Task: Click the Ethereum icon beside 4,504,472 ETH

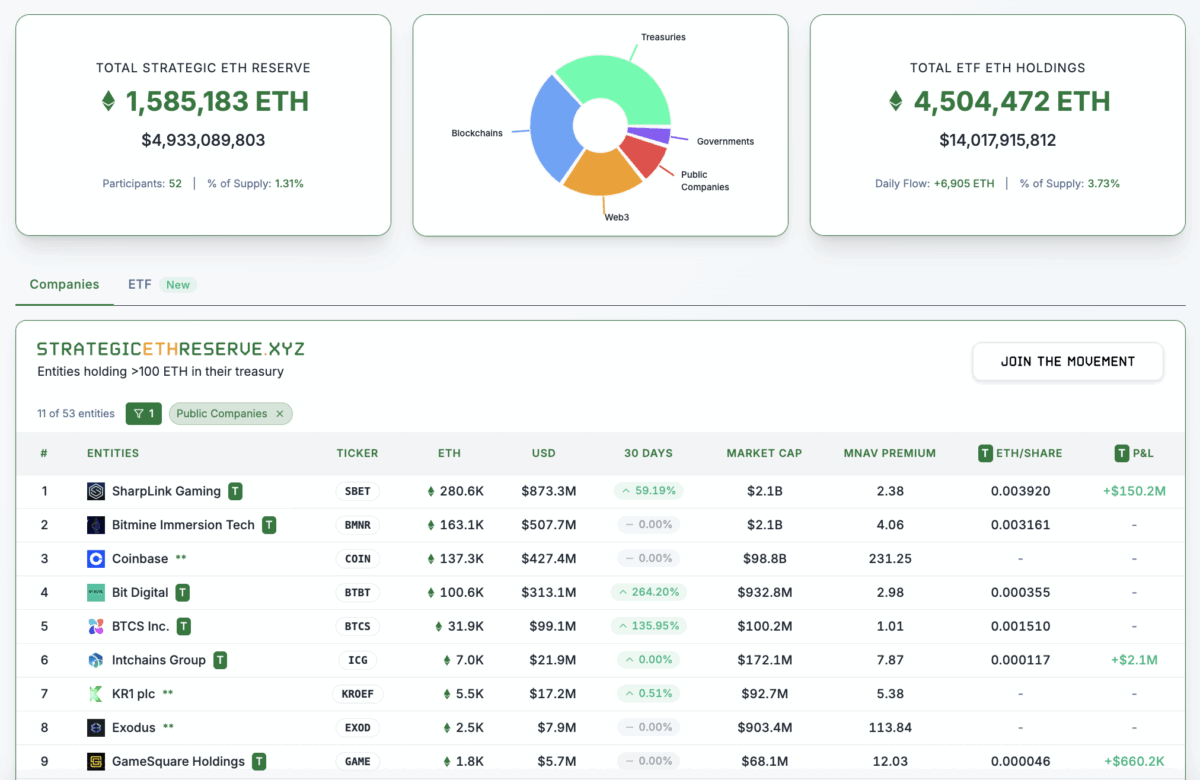Action: pyautogui.click(x=896, y=101)
